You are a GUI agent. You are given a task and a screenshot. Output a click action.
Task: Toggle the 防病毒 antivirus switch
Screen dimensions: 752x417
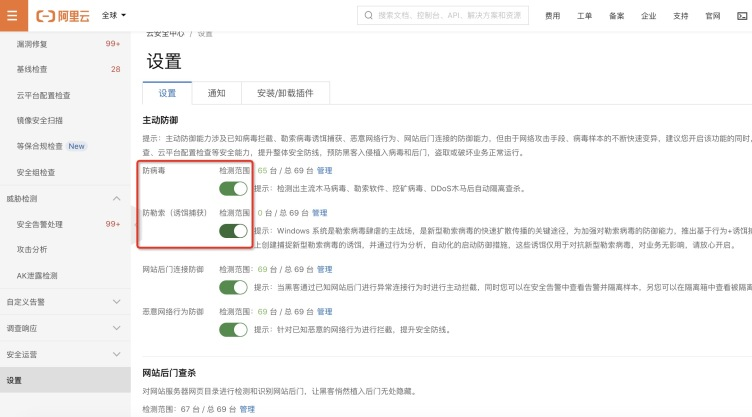pyautogui.click(x=233, y=188)
